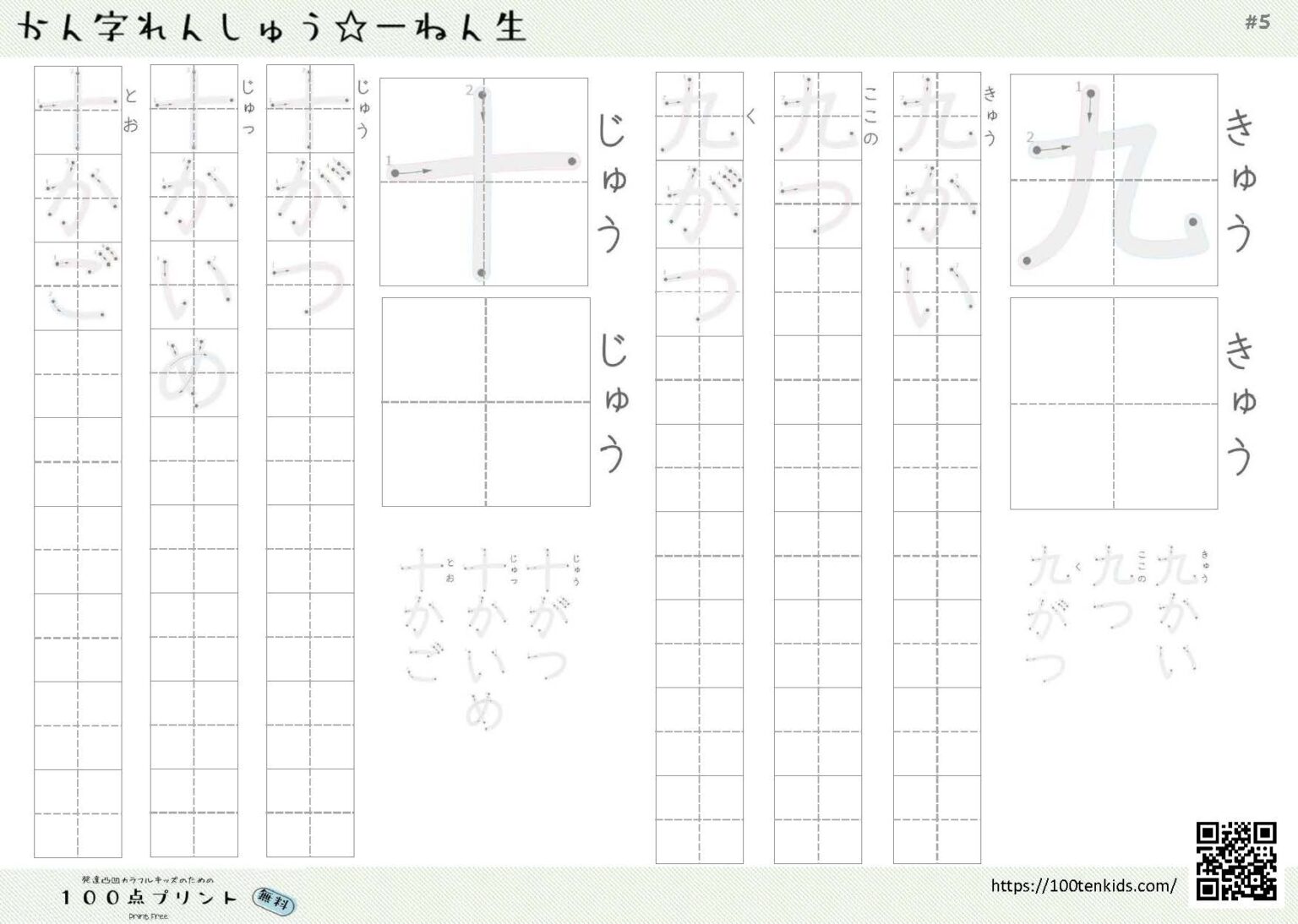Click the large 十 tracing kanji
Screen dimensions: 1298x924
pos(483,182)
